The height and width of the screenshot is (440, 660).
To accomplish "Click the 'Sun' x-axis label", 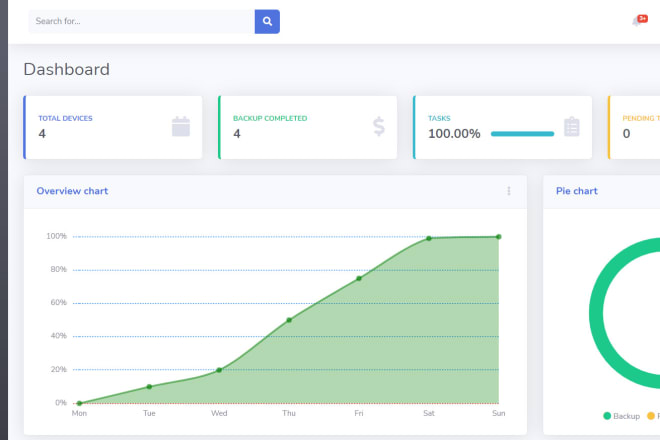I will click(499, 413).
